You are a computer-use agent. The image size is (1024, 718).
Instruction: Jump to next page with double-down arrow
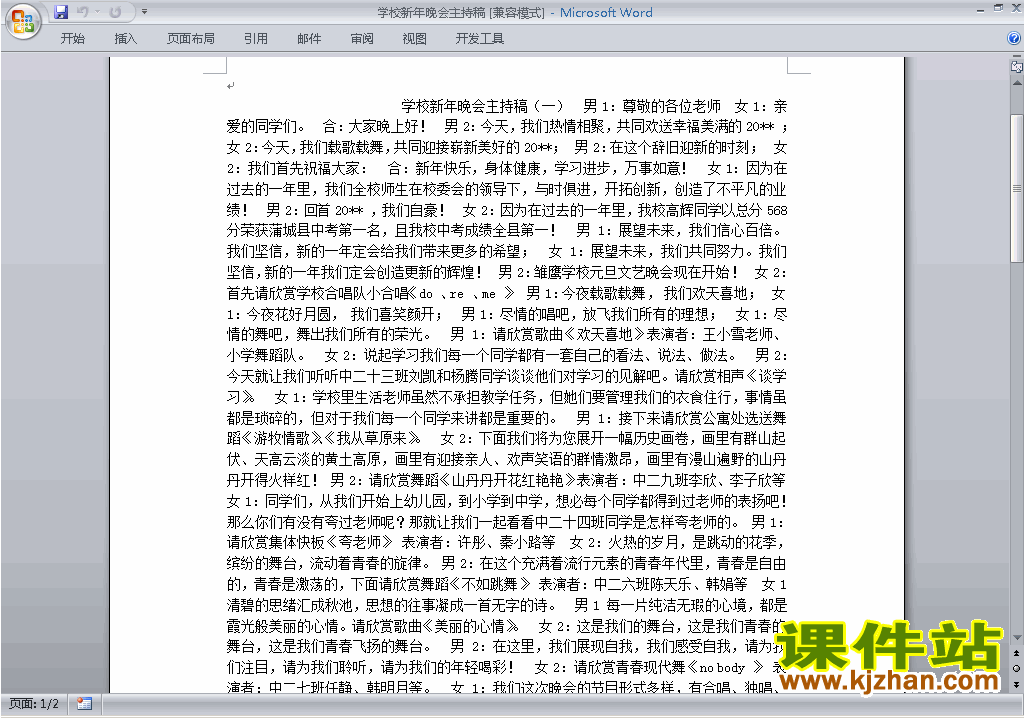[1017, 684]
